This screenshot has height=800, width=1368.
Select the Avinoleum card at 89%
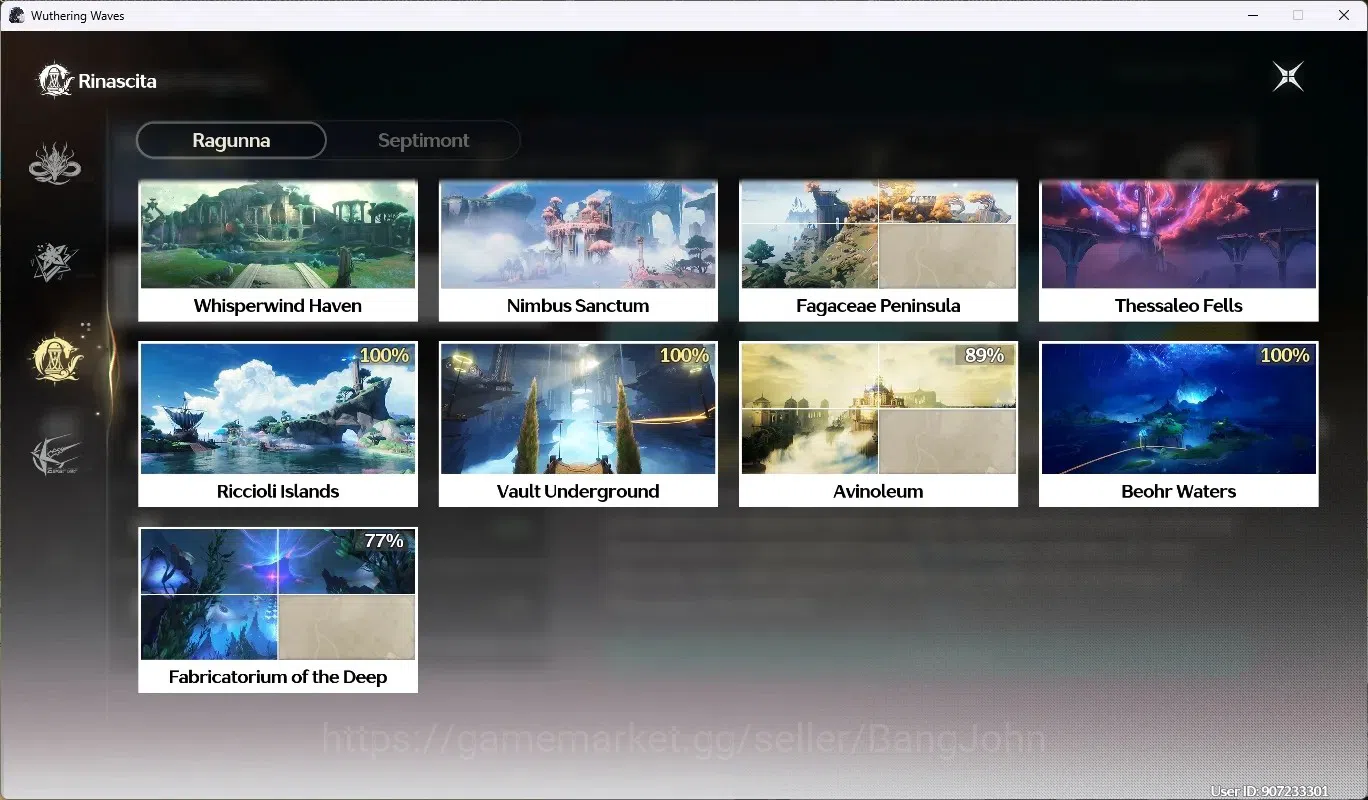point(878,424)
